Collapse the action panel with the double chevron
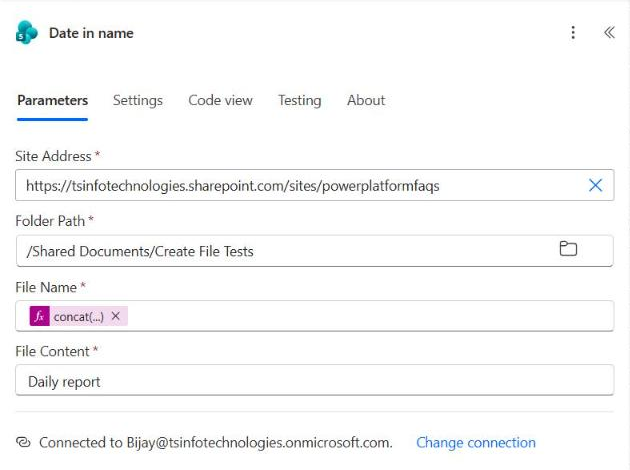630x470 pixels. tap(609, 33)
